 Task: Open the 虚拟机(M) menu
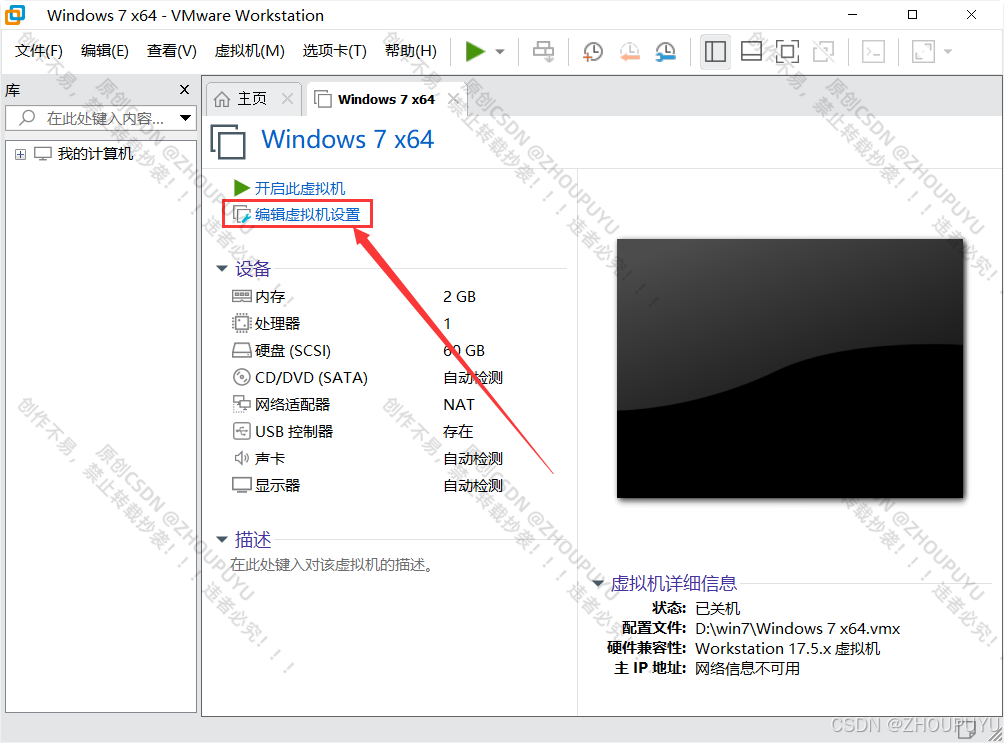click(250, 51)
